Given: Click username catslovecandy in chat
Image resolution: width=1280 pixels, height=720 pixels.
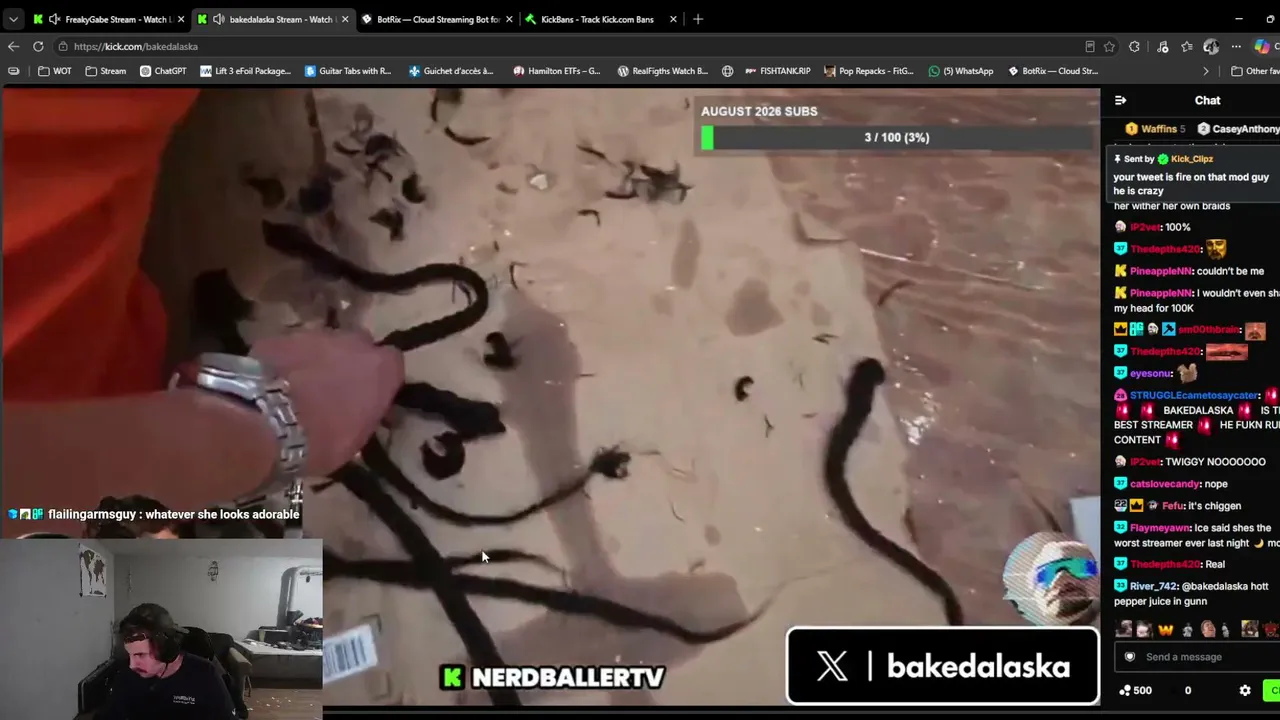Looking at the screenshot, I should pos(1164,484).
